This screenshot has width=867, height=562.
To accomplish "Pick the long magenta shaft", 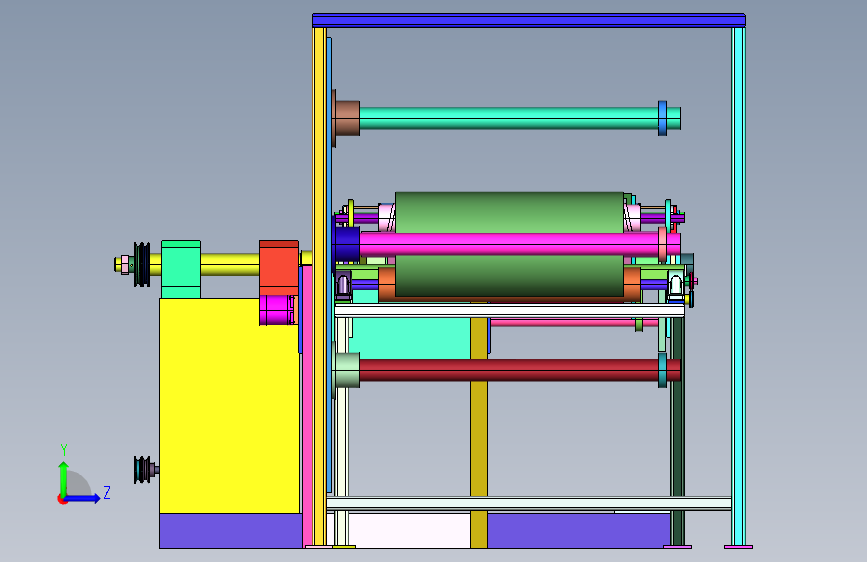I will coord(509,244).
